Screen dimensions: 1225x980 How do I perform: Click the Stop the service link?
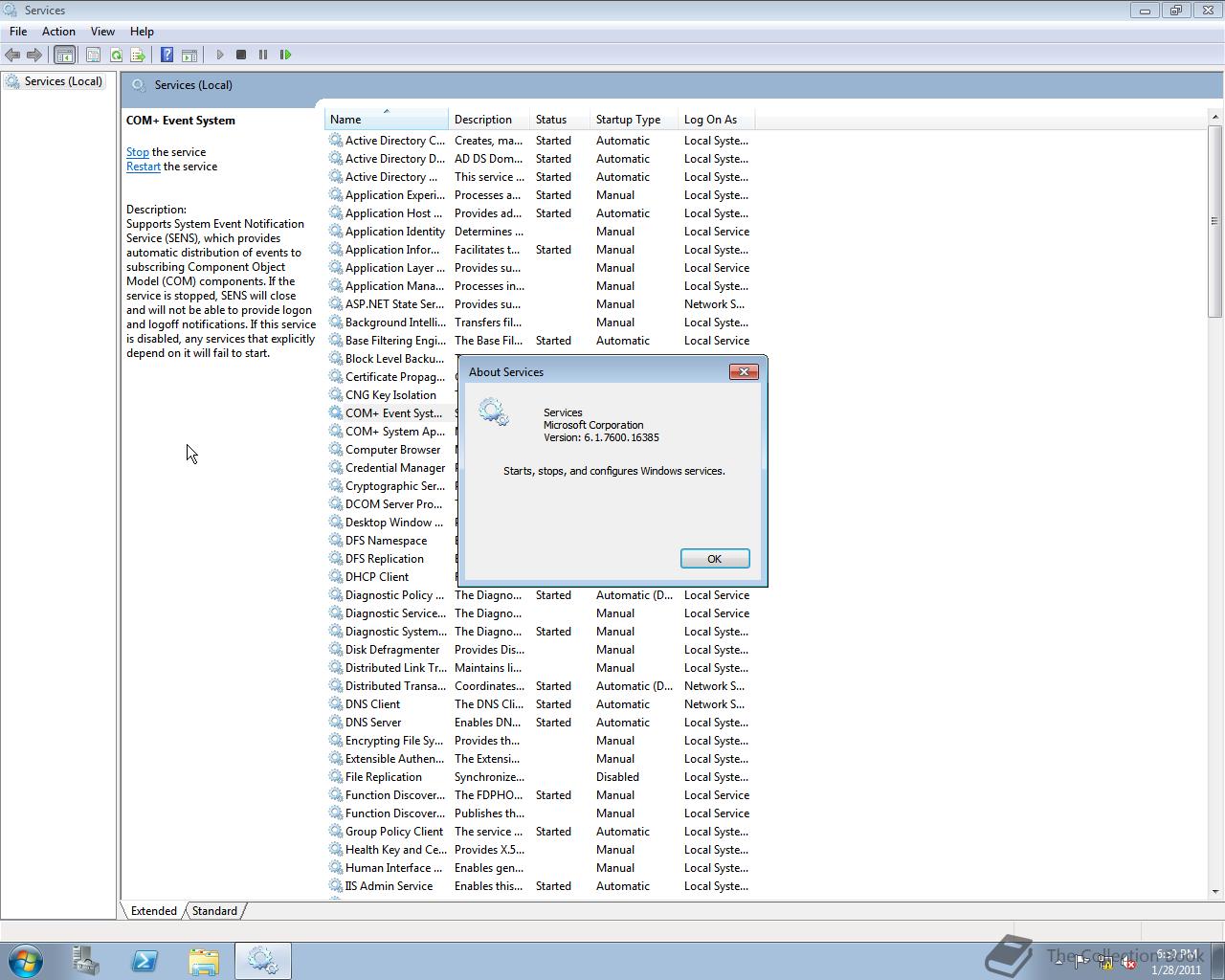[x=138, y=152]
